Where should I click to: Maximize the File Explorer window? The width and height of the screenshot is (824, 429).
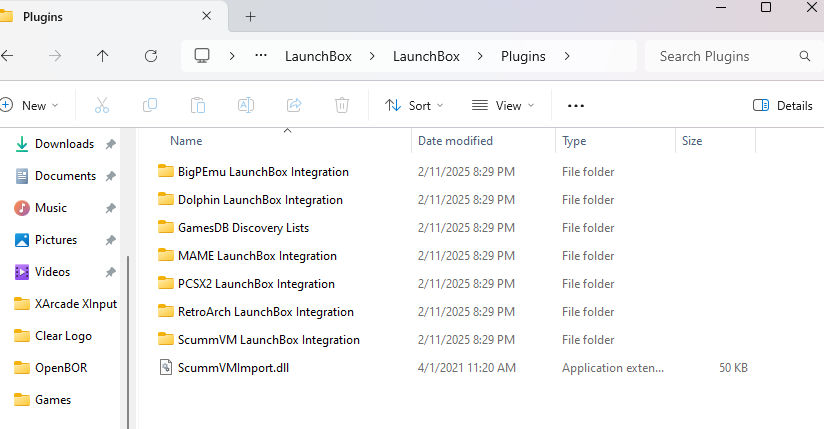tap(766, 7)
